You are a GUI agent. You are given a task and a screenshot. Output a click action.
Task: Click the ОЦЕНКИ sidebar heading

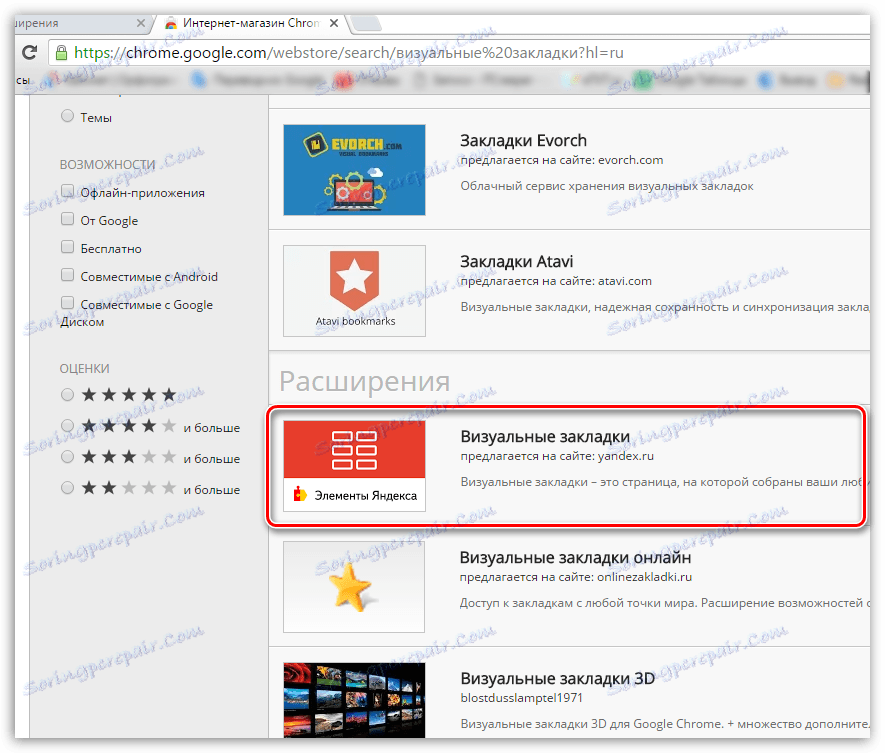click(x=85, y=369)
